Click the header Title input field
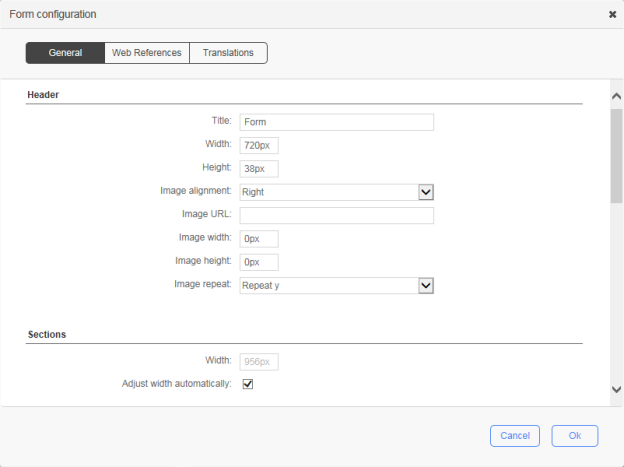 [x=336, y=122]
